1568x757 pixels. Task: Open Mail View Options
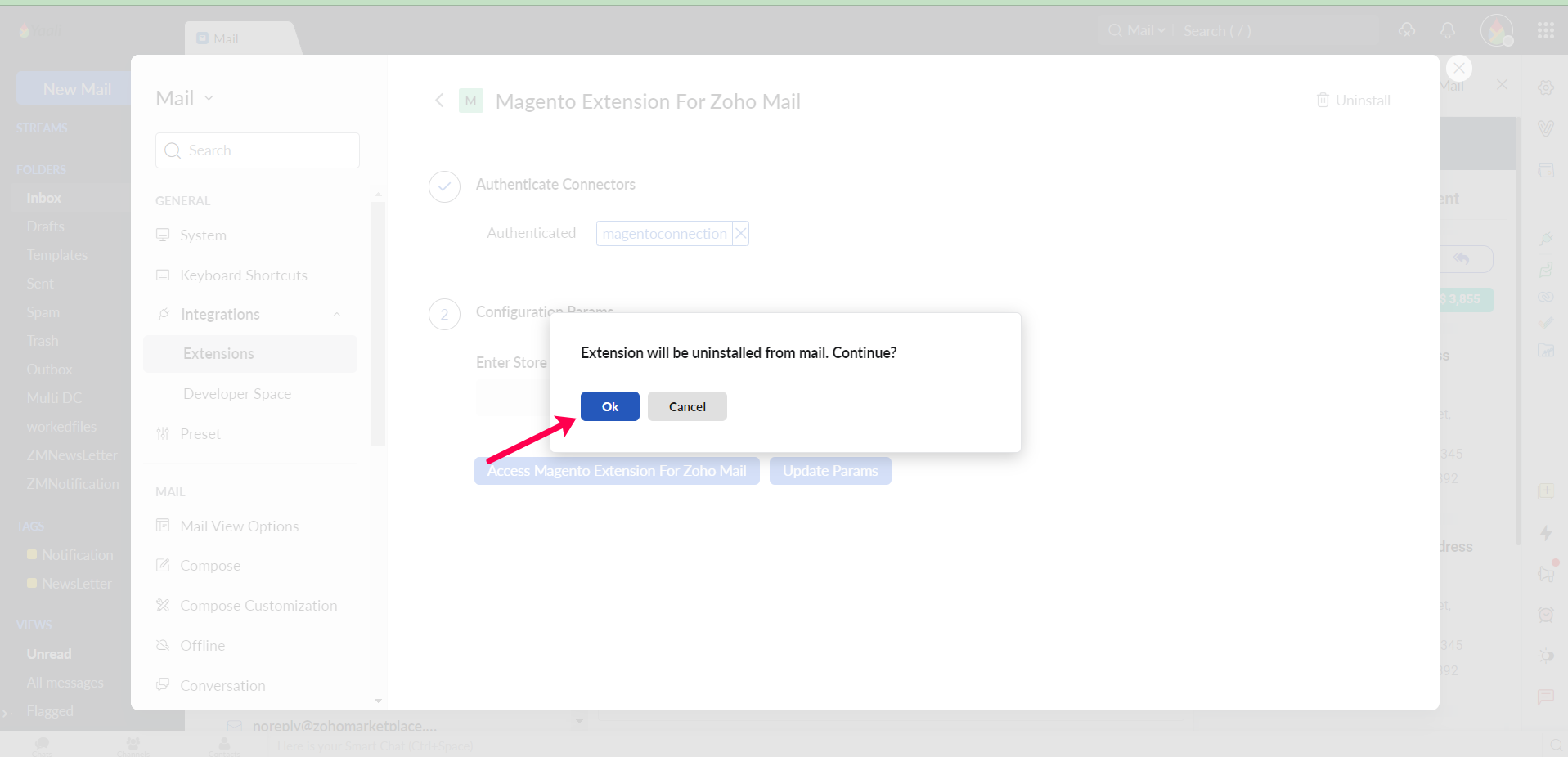click(239, 526)
